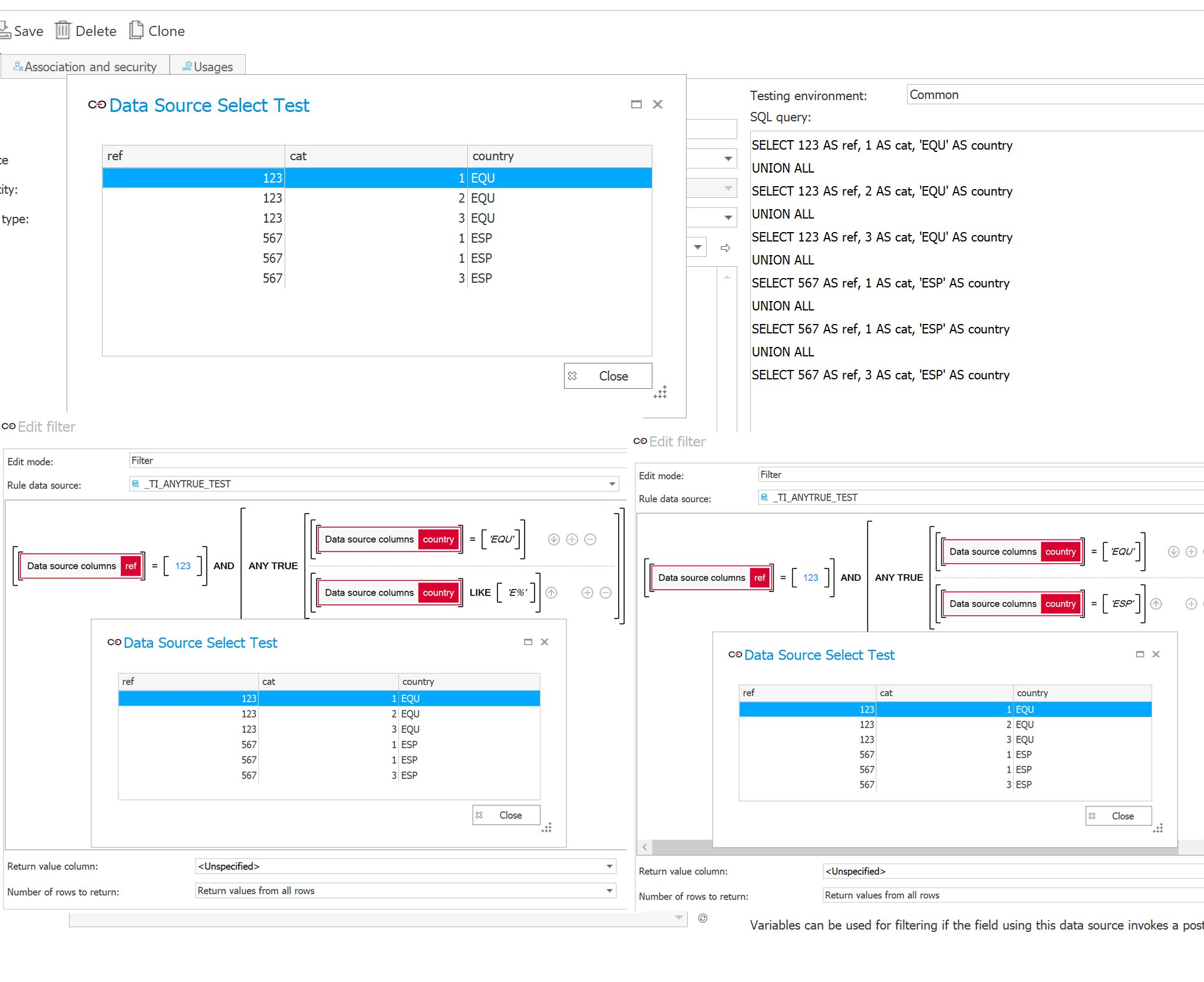This screenshot has height=982, width=1204.
Task: Click the Clone document icon
Action: (136, 31)
